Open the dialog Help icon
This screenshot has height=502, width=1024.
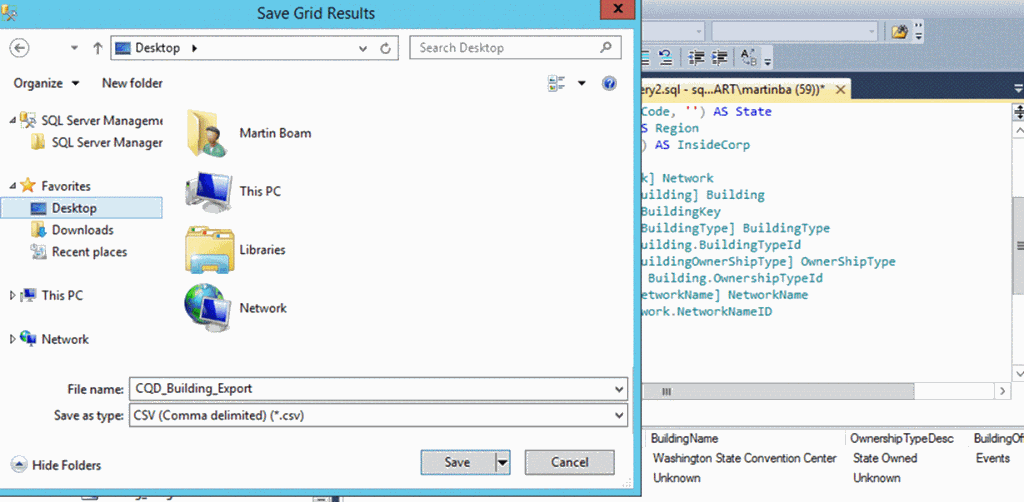(x=609, y=83)
